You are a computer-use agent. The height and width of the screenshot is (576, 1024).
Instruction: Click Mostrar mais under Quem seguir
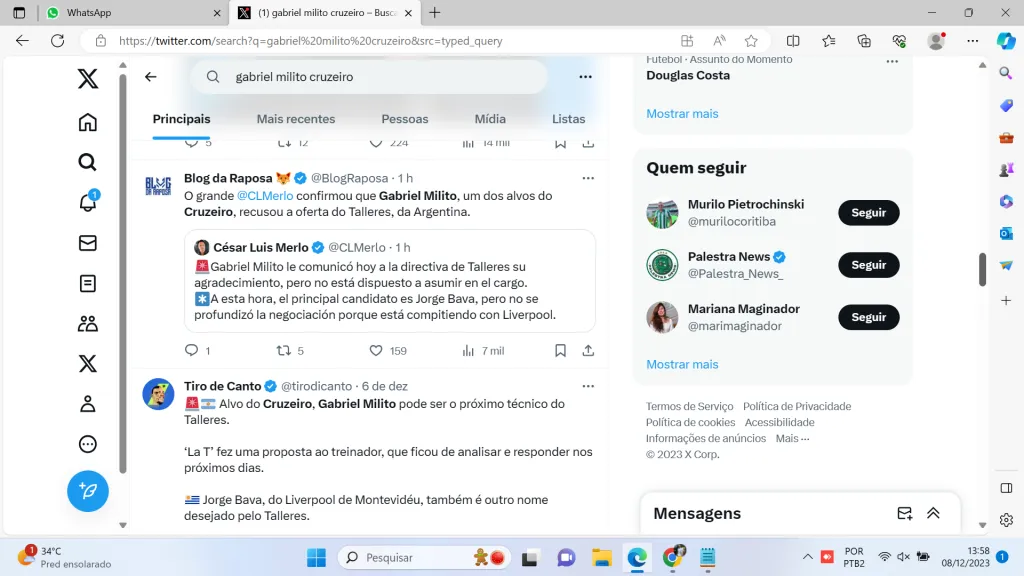[x=682, y=364]
